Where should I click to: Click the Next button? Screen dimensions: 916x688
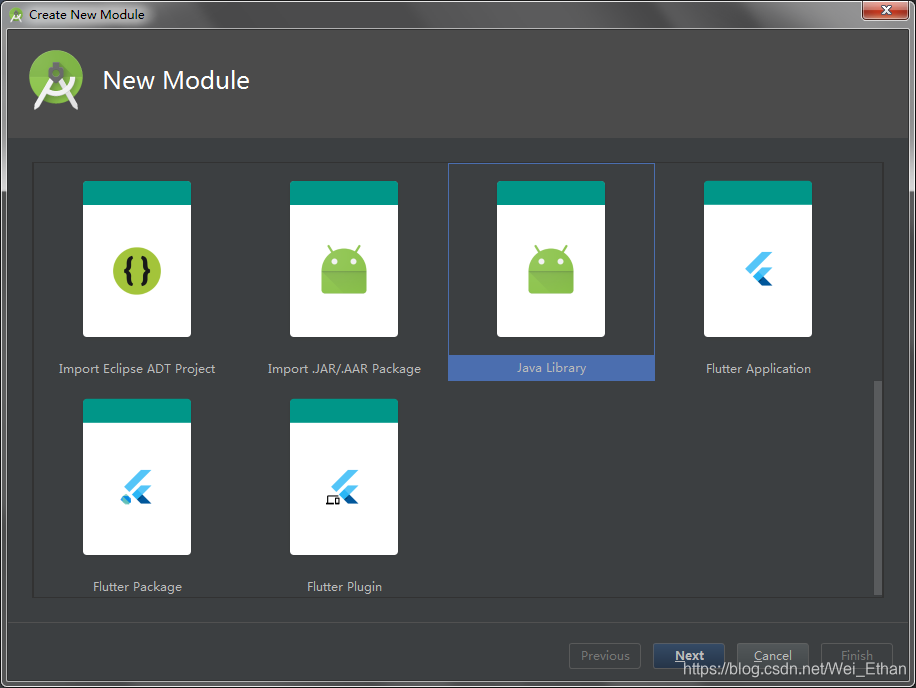point(689,655)
